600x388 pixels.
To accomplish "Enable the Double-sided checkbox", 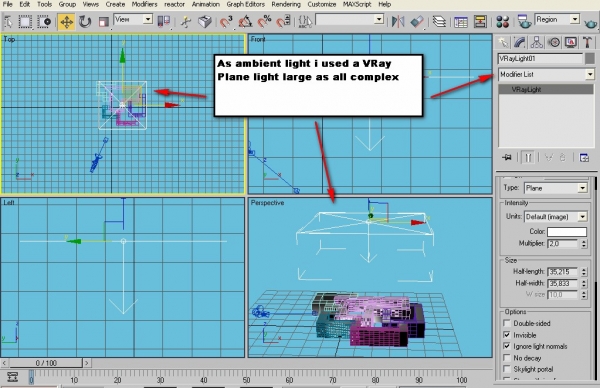I will pos(507,323).
